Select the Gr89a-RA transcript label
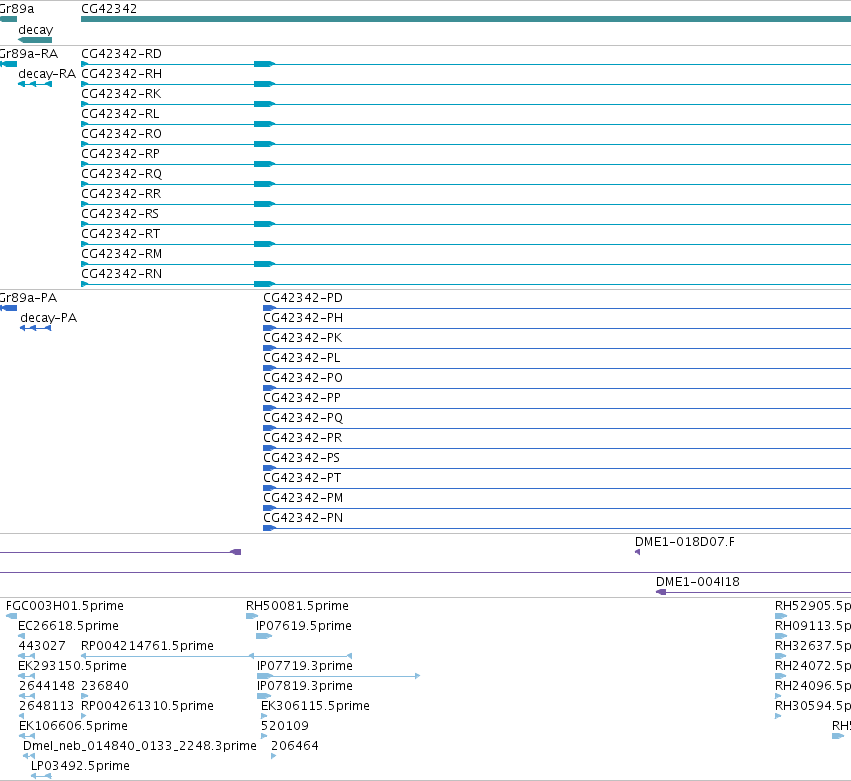Viewport: 851px width, 781px height. (x=29, y=54)
